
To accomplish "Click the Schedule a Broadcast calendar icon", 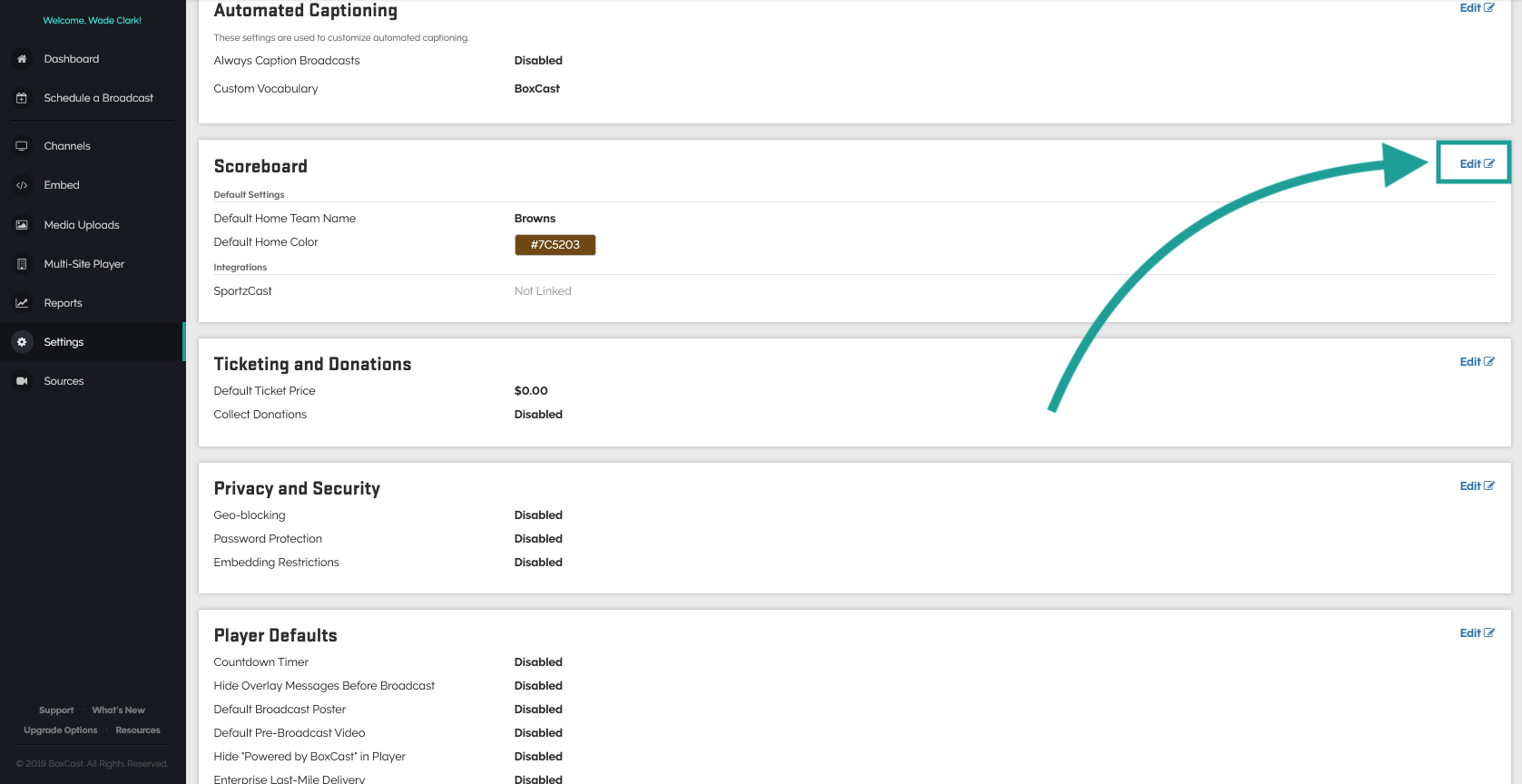I will point(22,98).
